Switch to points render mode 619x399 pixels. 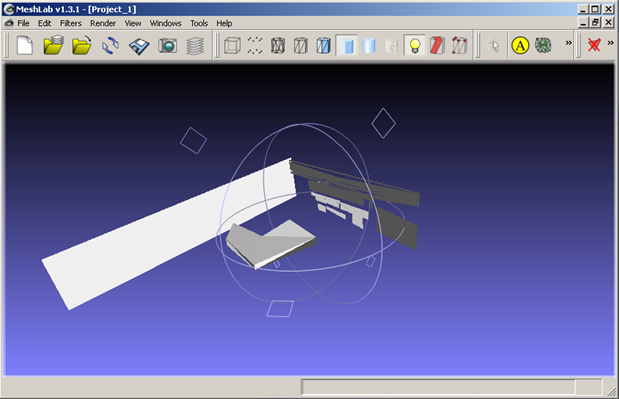click(x=255, y=45)
